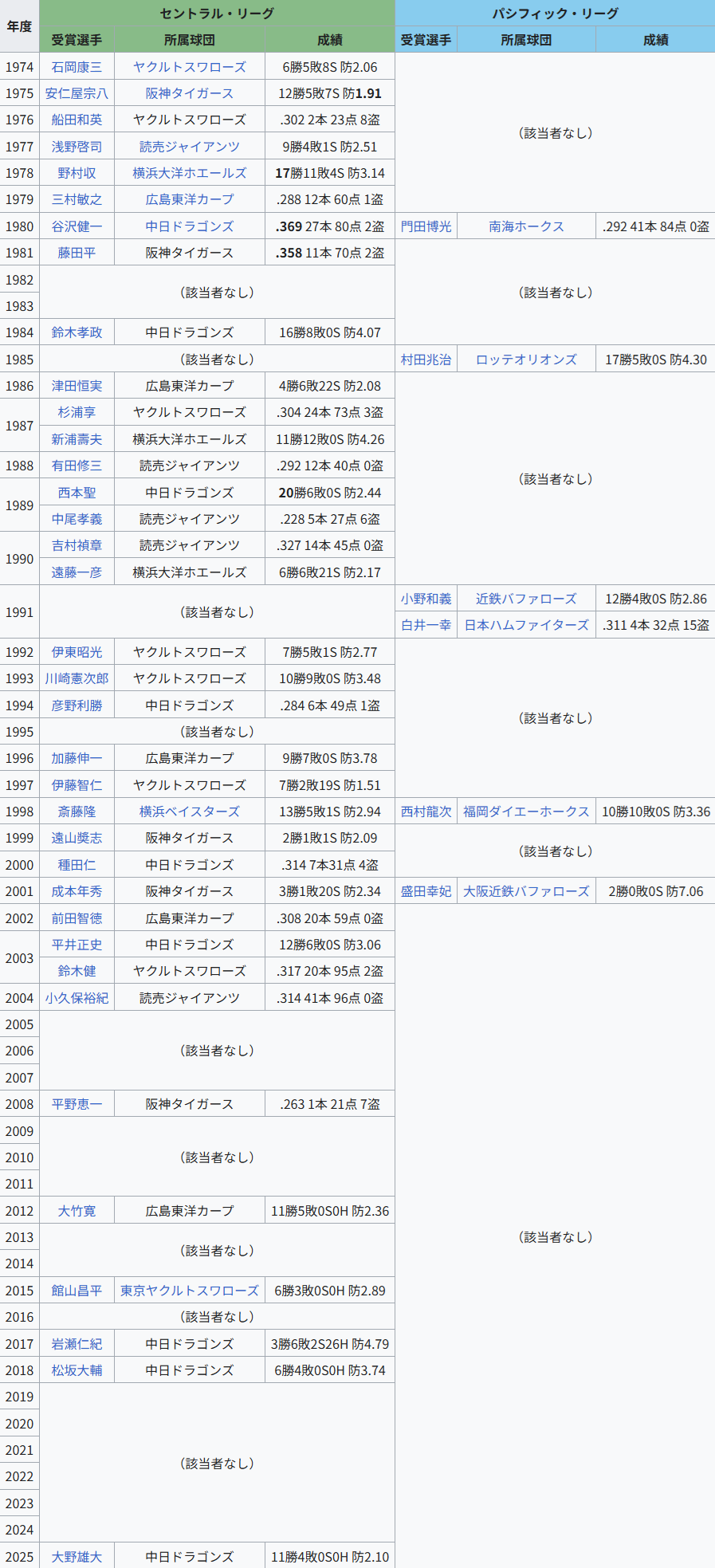Click ヤクルトスワローズ link in 1974 row
Image resolution: width=715 pixels, height=1568 pixels.
tap(190, 67)
